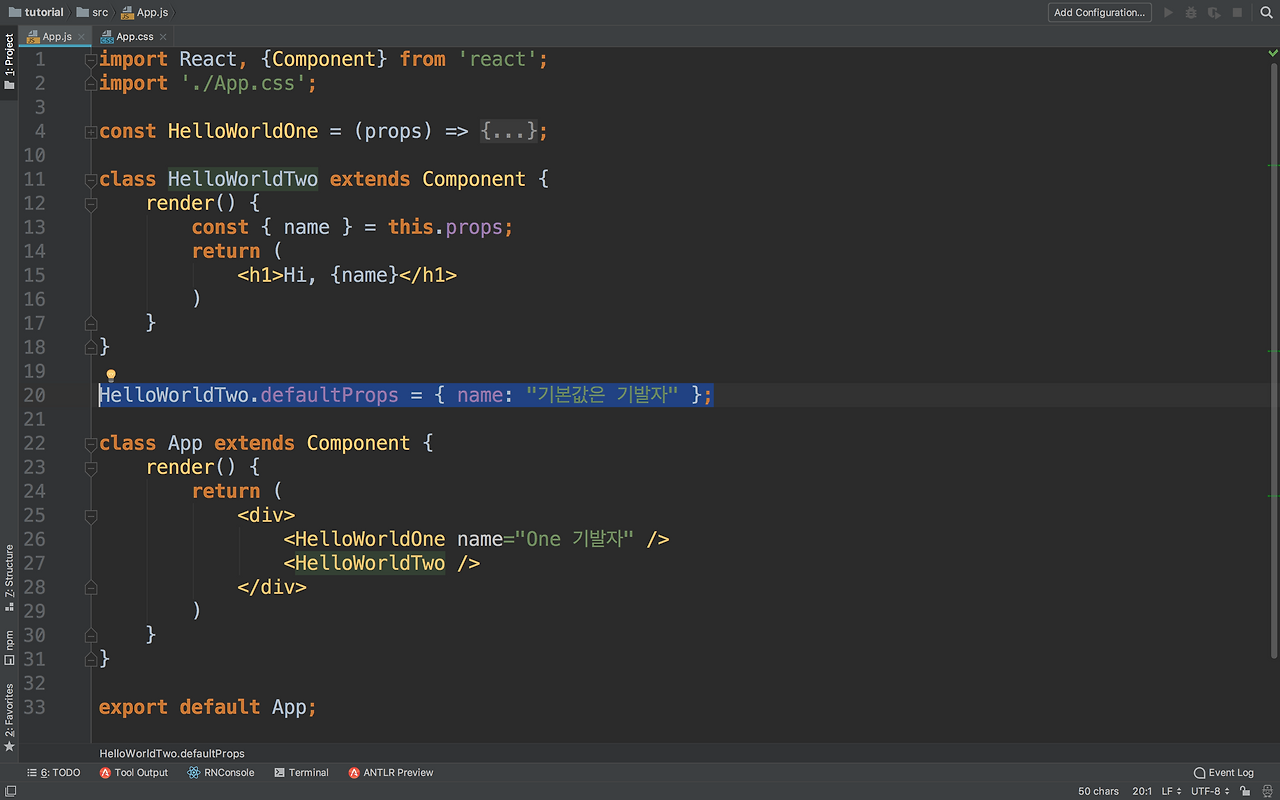Click the name="One 기발자" attribute

point(546,539)
